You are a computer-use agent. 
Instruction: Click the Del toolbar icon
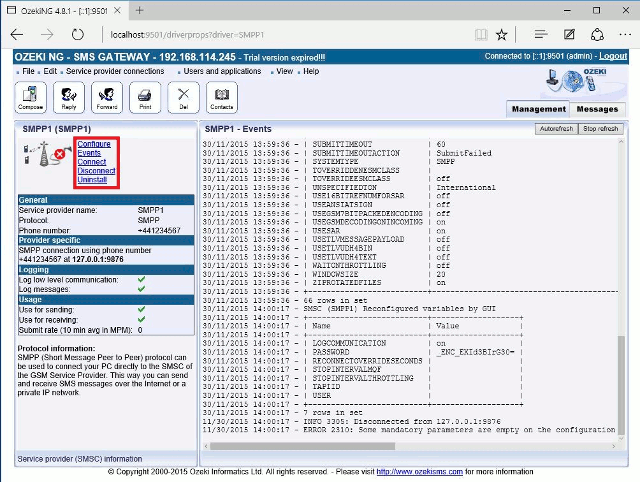[x=183, y=97]
